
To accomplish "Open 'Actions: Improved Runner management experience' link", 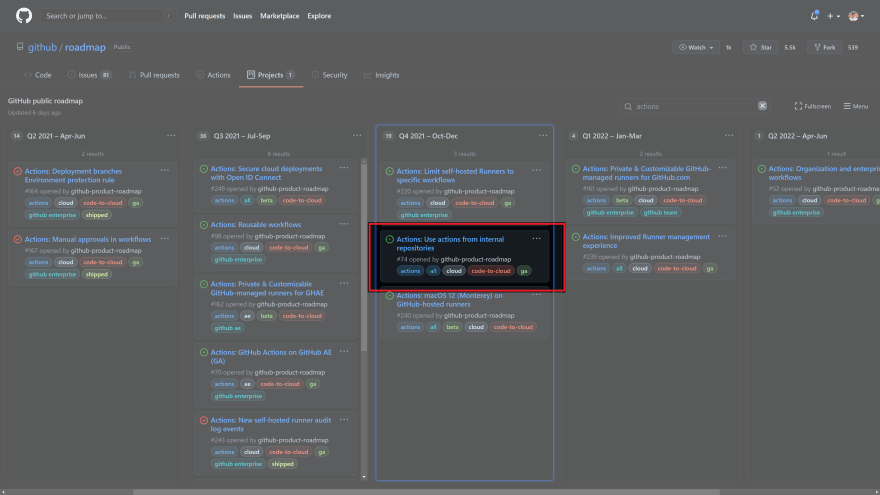I will (x=645, y=241).
